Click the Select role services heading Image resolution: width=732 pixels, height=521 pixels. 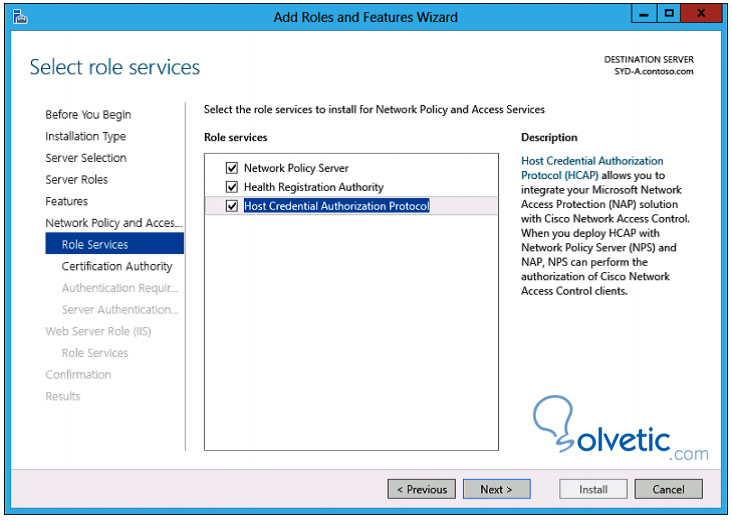tap(115, 67)
